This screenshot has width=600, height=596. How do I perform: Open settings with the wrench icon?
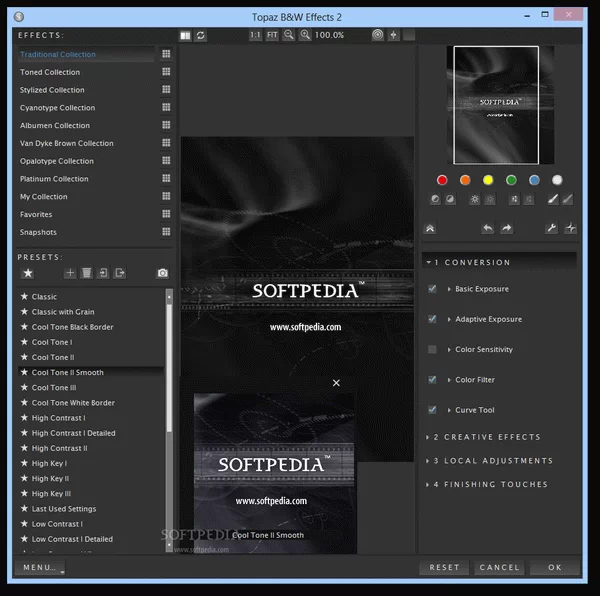point(551,228)
